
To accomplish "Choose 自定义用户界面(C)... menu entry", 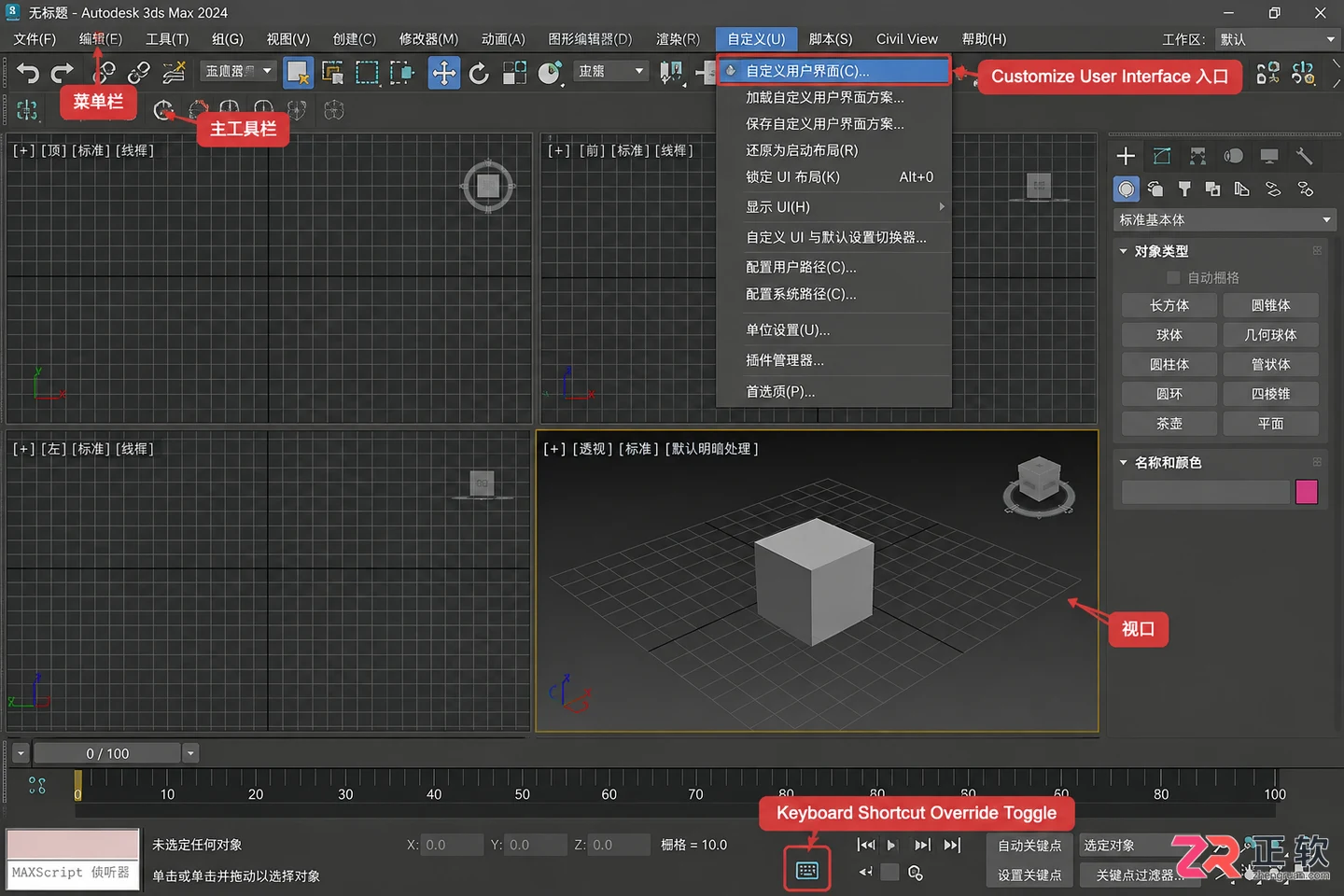I will tap(833, 71).
